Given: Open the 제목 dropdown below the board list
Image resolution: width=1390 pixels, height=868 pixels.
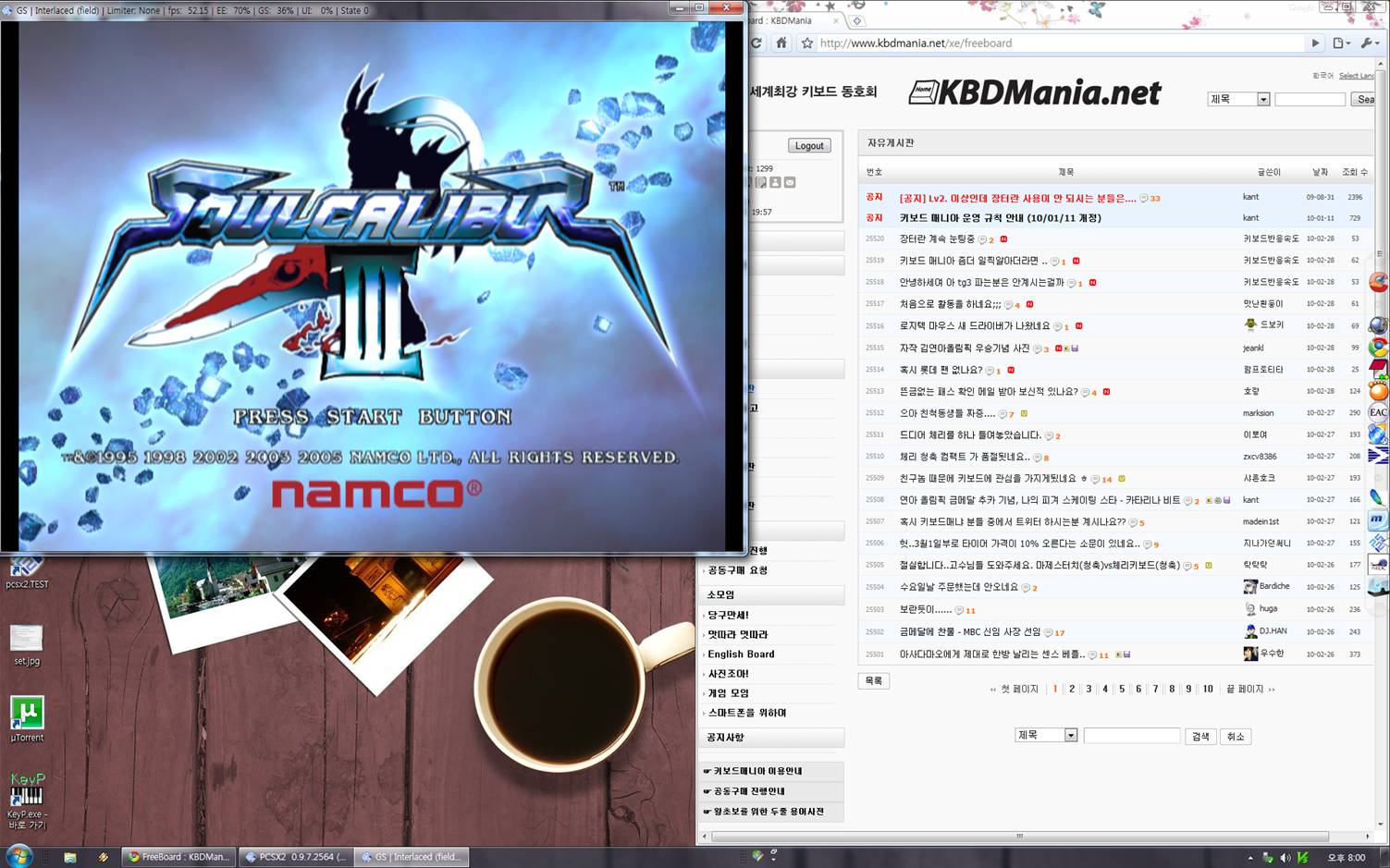Looking at the screenshot, I should (1046, 735).
